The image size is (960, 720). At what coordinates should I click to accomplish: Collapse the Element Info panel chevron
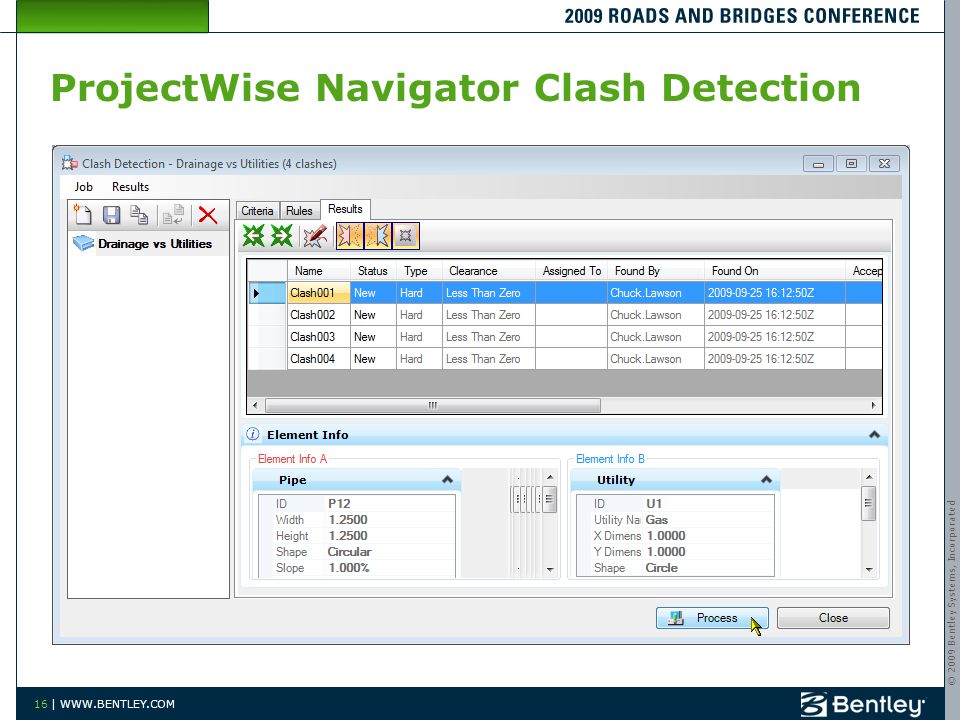(874, 434)
